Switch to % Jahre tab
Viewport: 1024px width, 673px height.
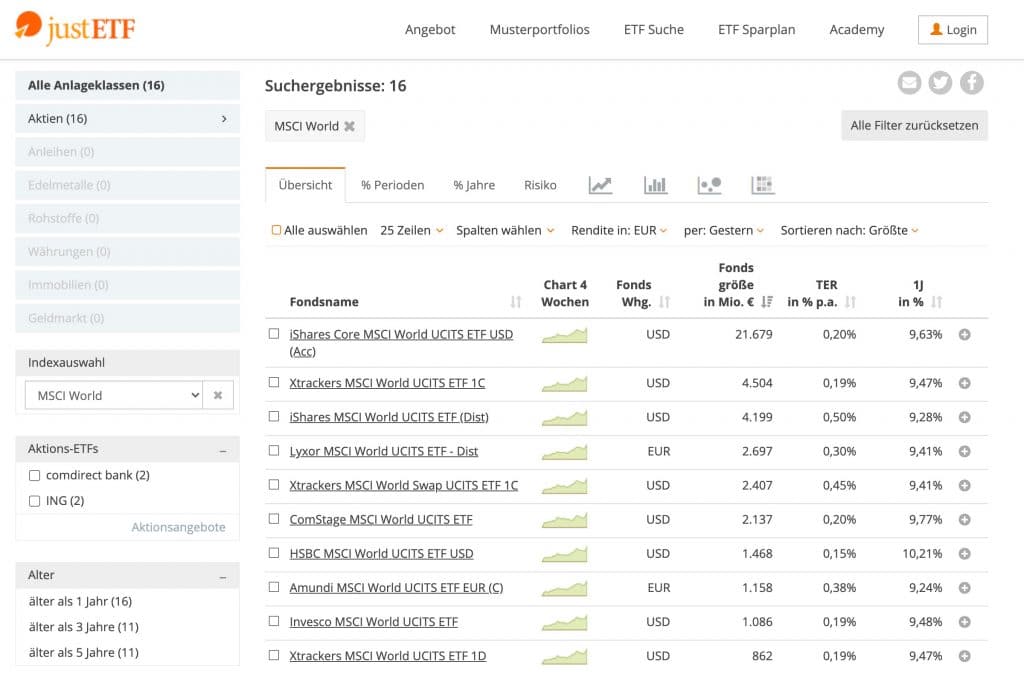click(474, 185)
